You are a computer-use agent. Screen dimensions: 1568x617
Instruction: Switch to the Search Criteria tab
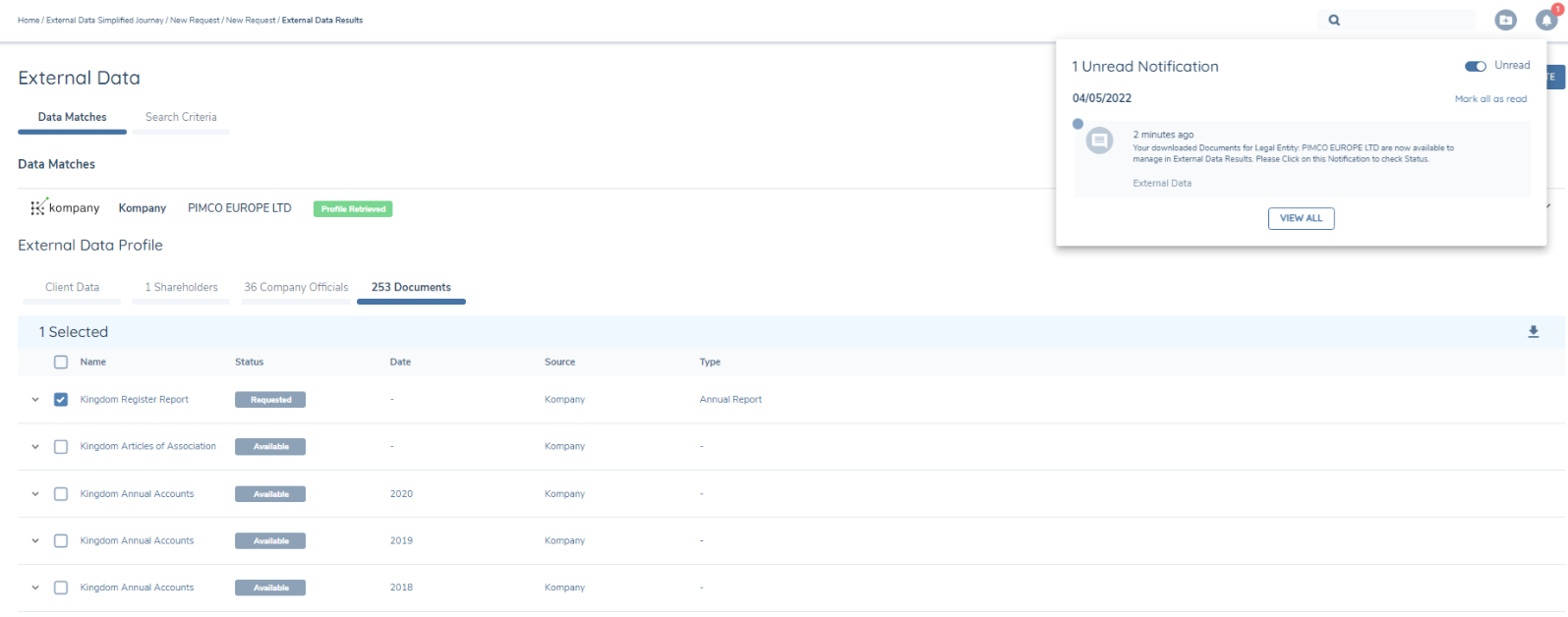(x=181, y=117)
